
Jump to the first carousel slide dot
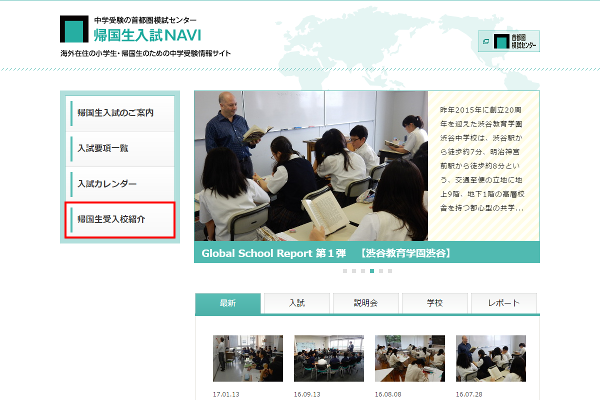click(345, 271)
